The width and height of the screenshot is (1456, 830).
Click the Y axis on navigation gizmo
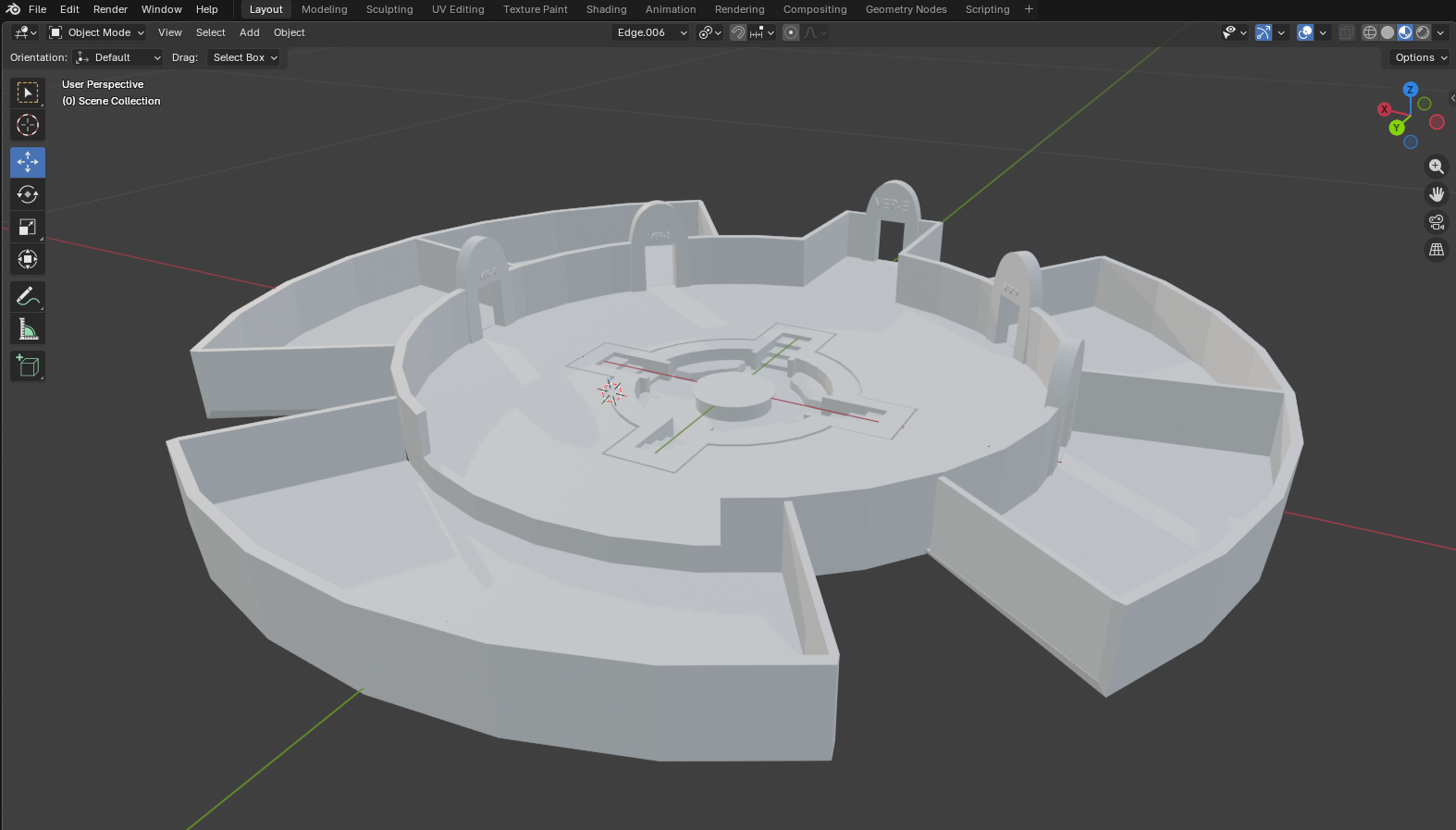pos(1397,128)
